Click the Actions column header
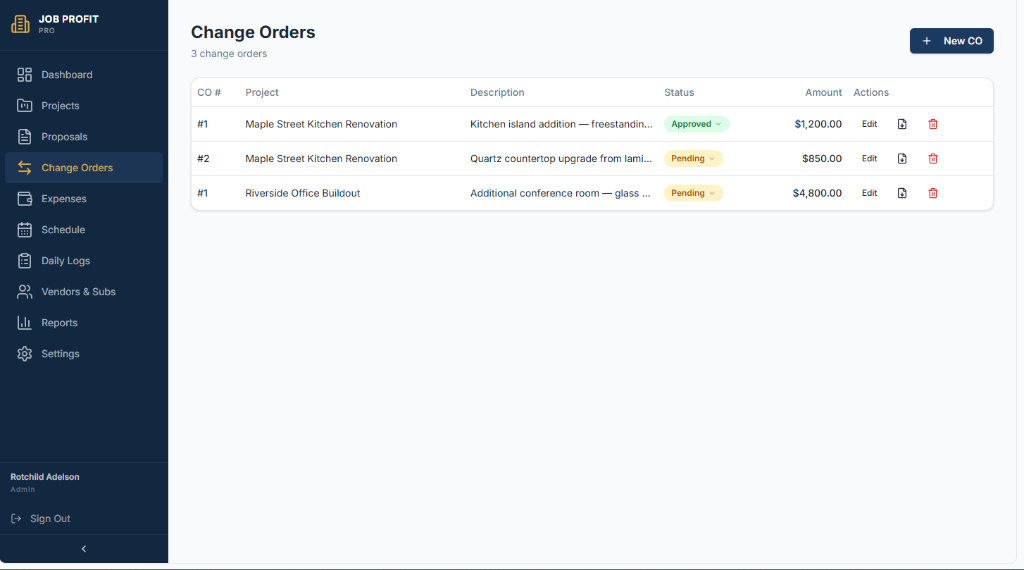Viewport: 1024px width, 570px height. 871,93
